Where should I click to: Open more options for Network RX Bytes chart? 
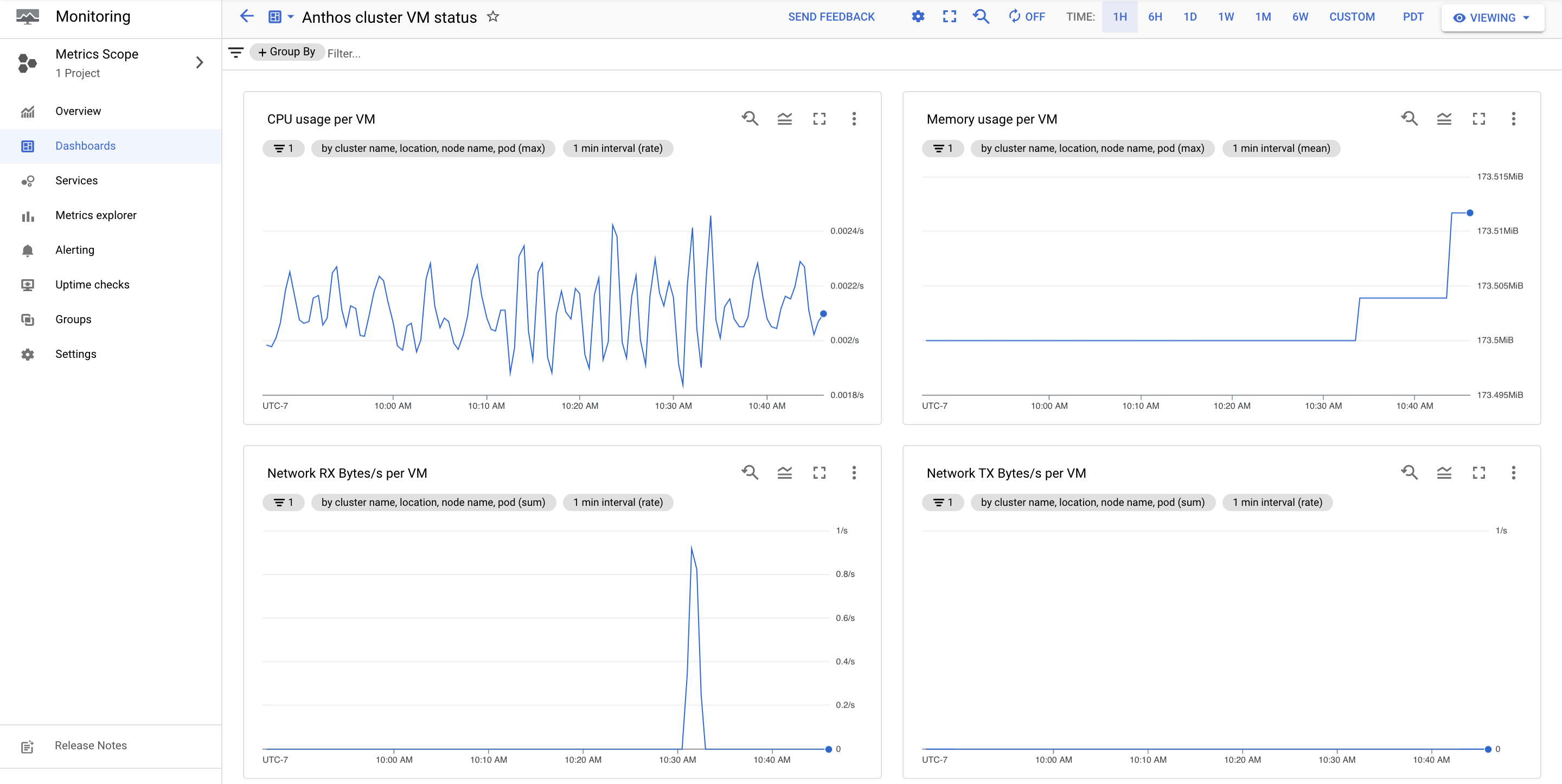tap(854, 473)
